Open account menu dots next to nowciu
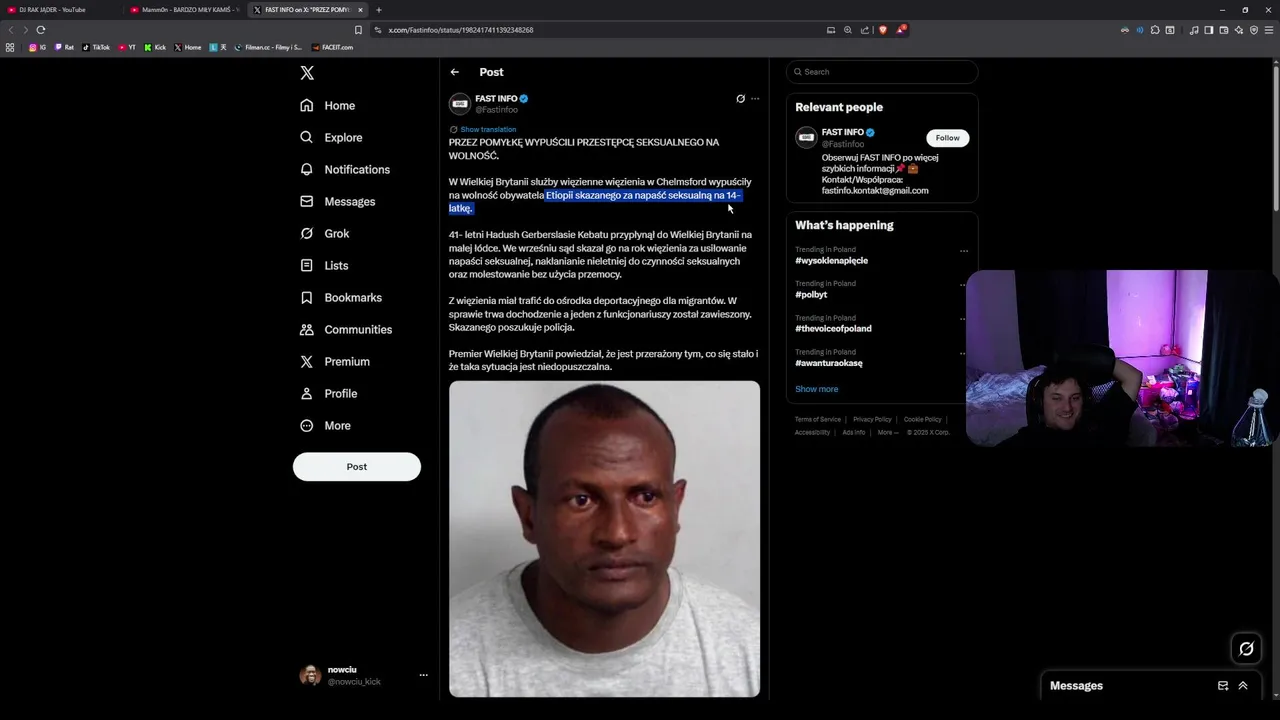Screen dimensions: 1280x720 point(423,675)
